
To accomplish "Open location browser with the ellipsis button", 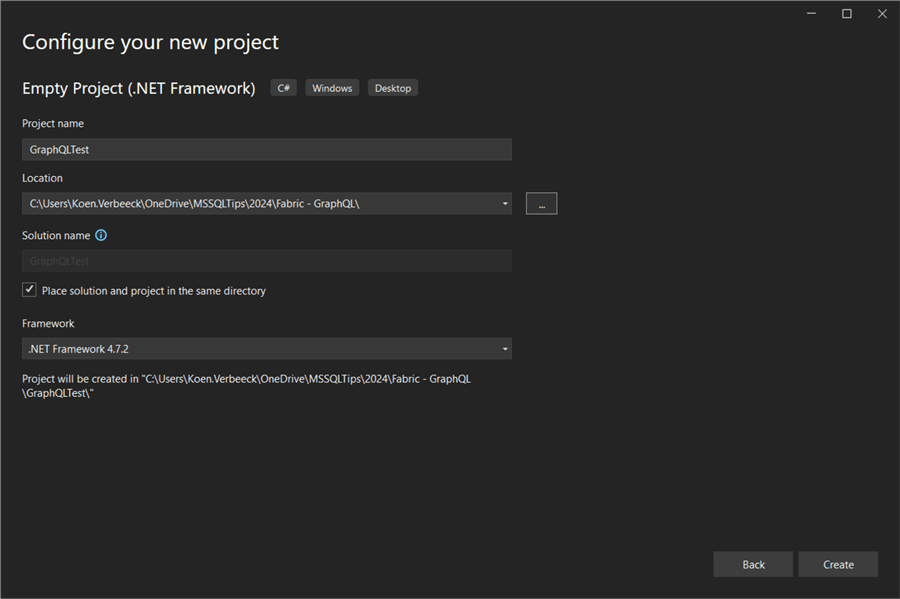I will [x=541, y=203].
